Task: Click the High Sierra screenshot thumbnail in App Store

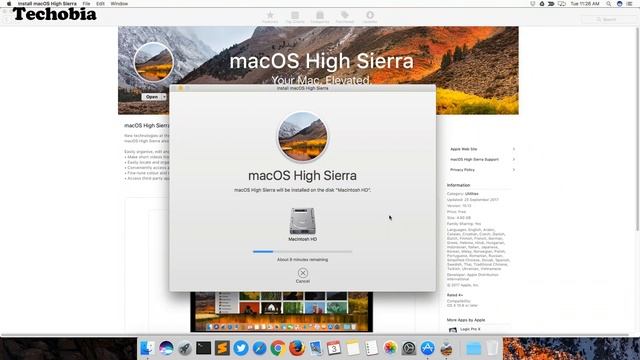Action: click(x=281, y=311)
